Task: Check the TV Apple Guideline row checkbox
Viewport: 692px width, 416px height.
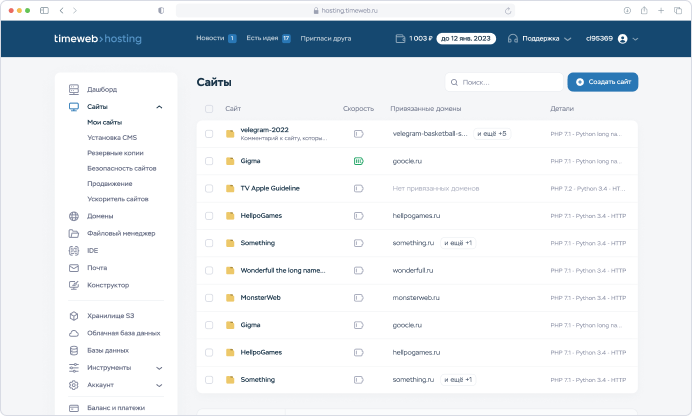Action: [x=209, y=188]
